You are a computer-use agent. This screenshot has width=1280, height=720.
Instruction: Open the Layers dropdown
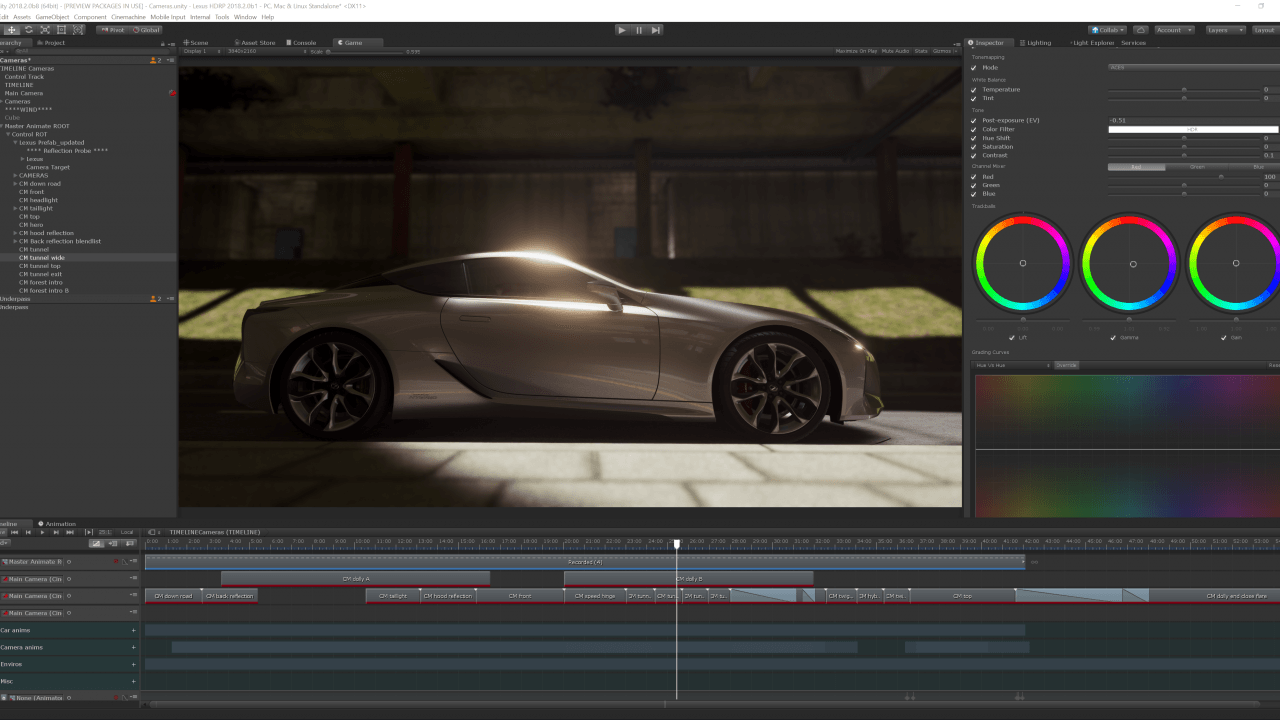click(x=1225, y=30)
